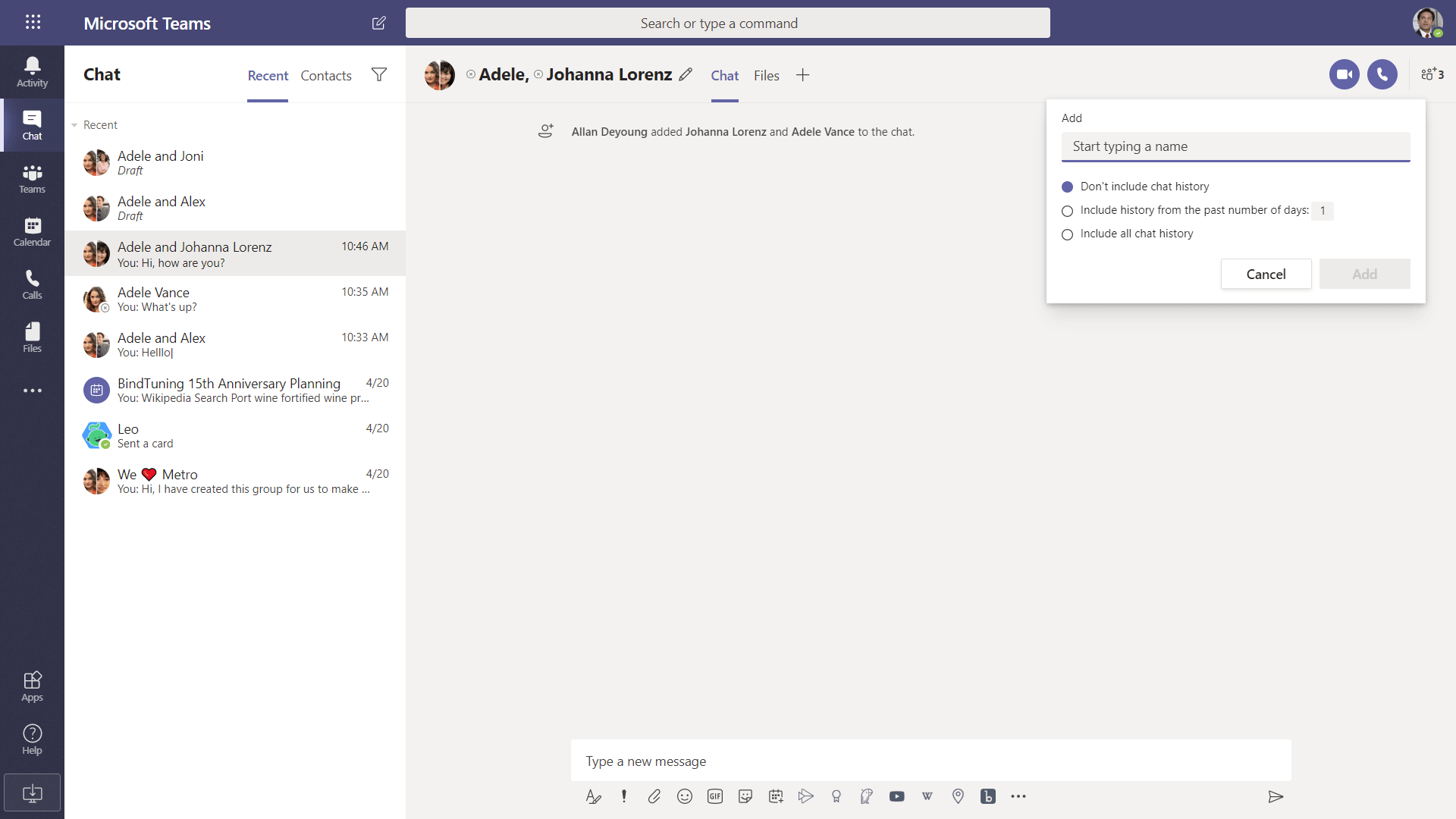The height and width of the screenshot is (819, 1456).
Task: Start a video call
Action: (1344, 74)
